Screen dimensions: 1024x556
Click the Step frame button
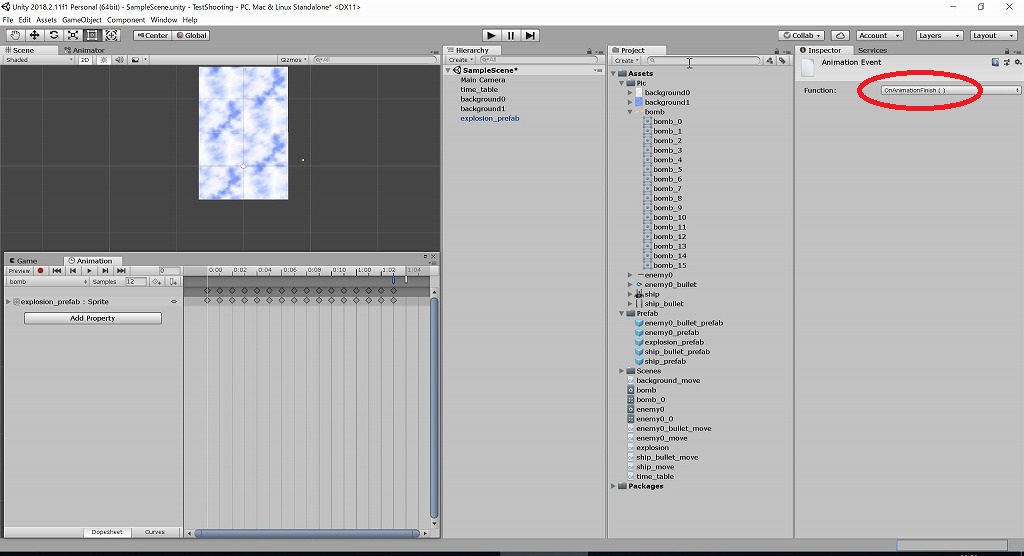[x=530, y=35]
